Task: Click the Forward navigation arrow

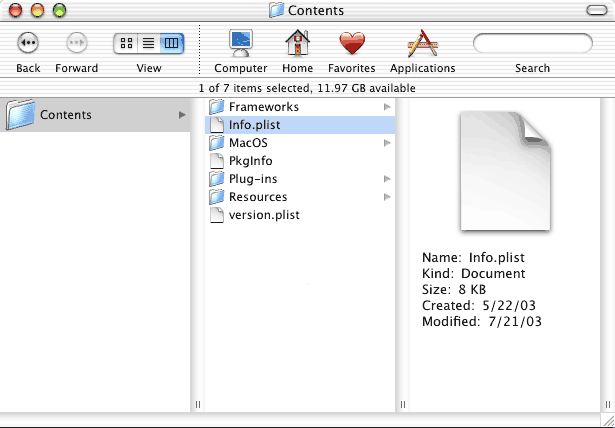Action: [x=76, y=43]
